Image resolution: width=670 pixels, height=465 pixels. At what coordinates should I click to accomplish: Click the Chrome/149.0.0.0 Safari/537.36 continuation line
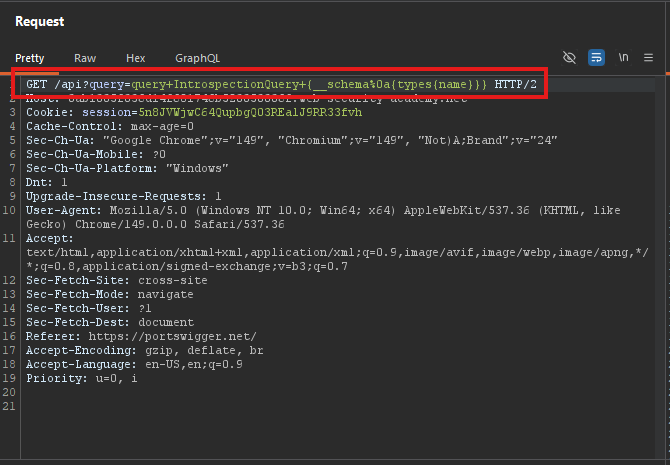(155, 224)
